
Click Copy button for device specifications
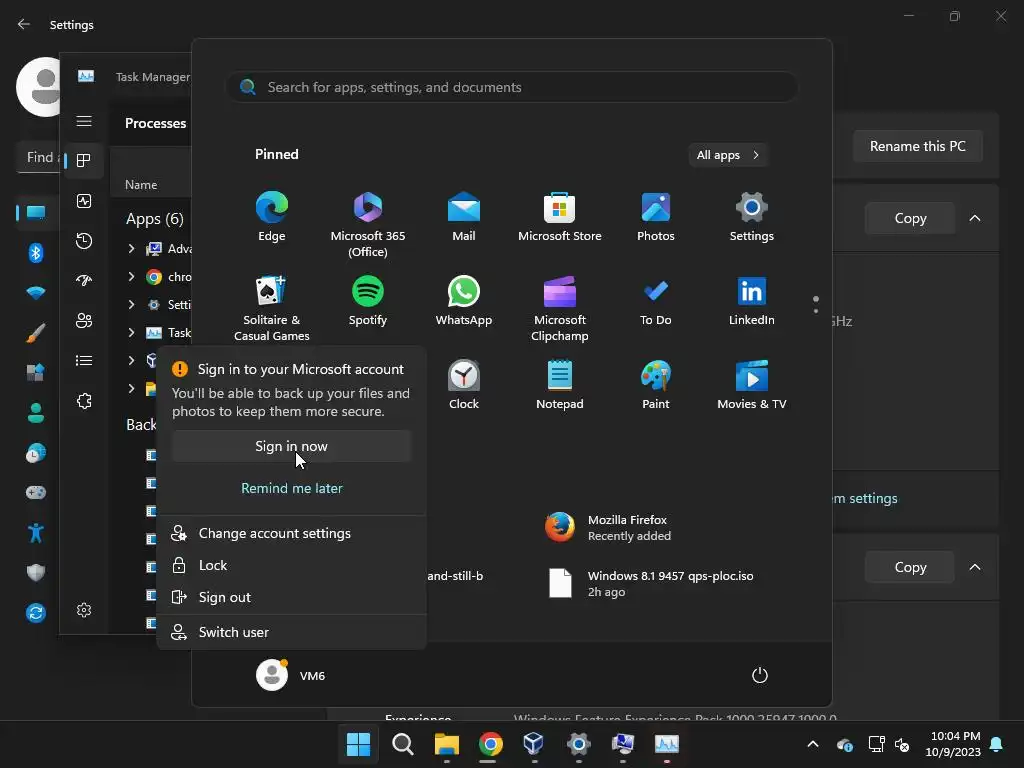coord(910,218)
